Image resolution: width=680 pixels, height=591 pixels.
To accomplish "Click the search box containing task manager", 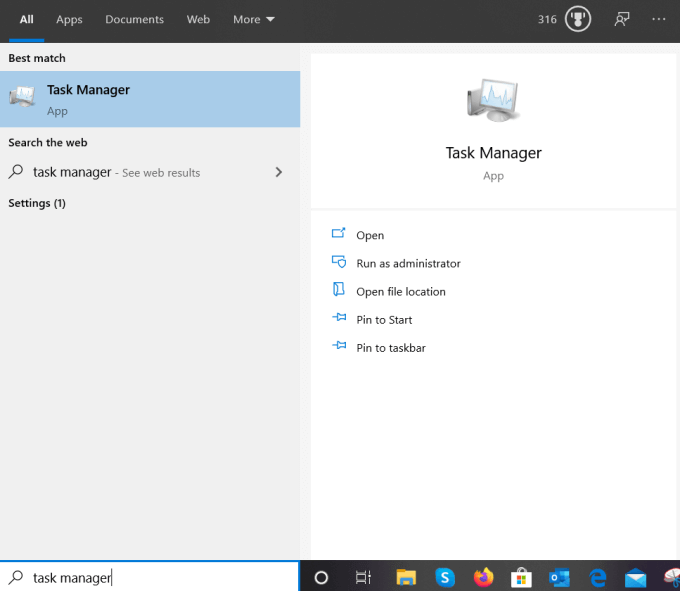I will 150,577.
